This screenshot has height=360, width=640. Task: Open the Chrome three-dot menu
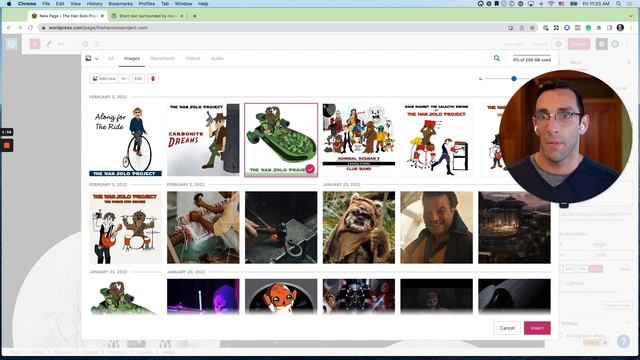(631, 28)
